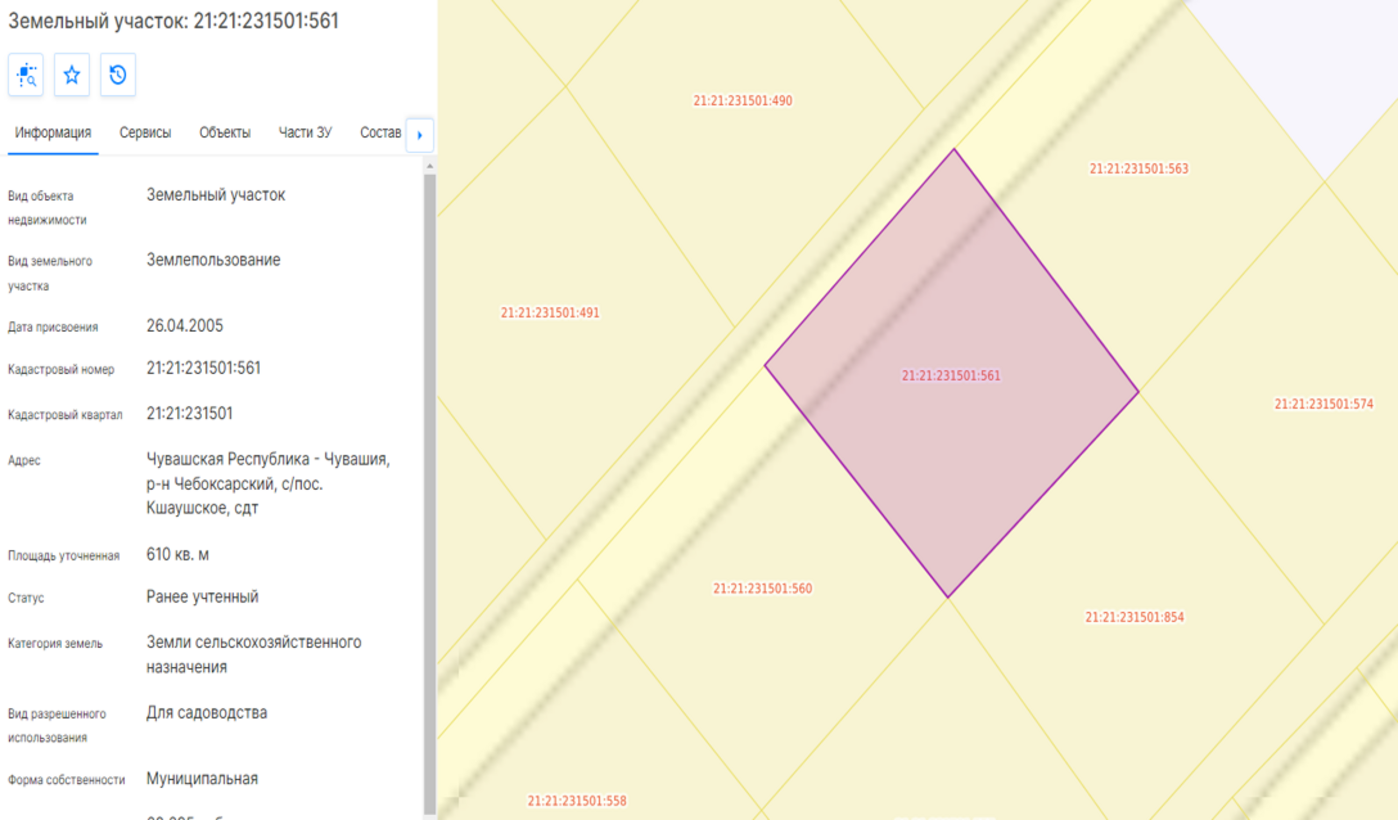This screenshot has width=1398, height=820.
Task: Select the Части ЗУ tab
Action: coord(305,133)
